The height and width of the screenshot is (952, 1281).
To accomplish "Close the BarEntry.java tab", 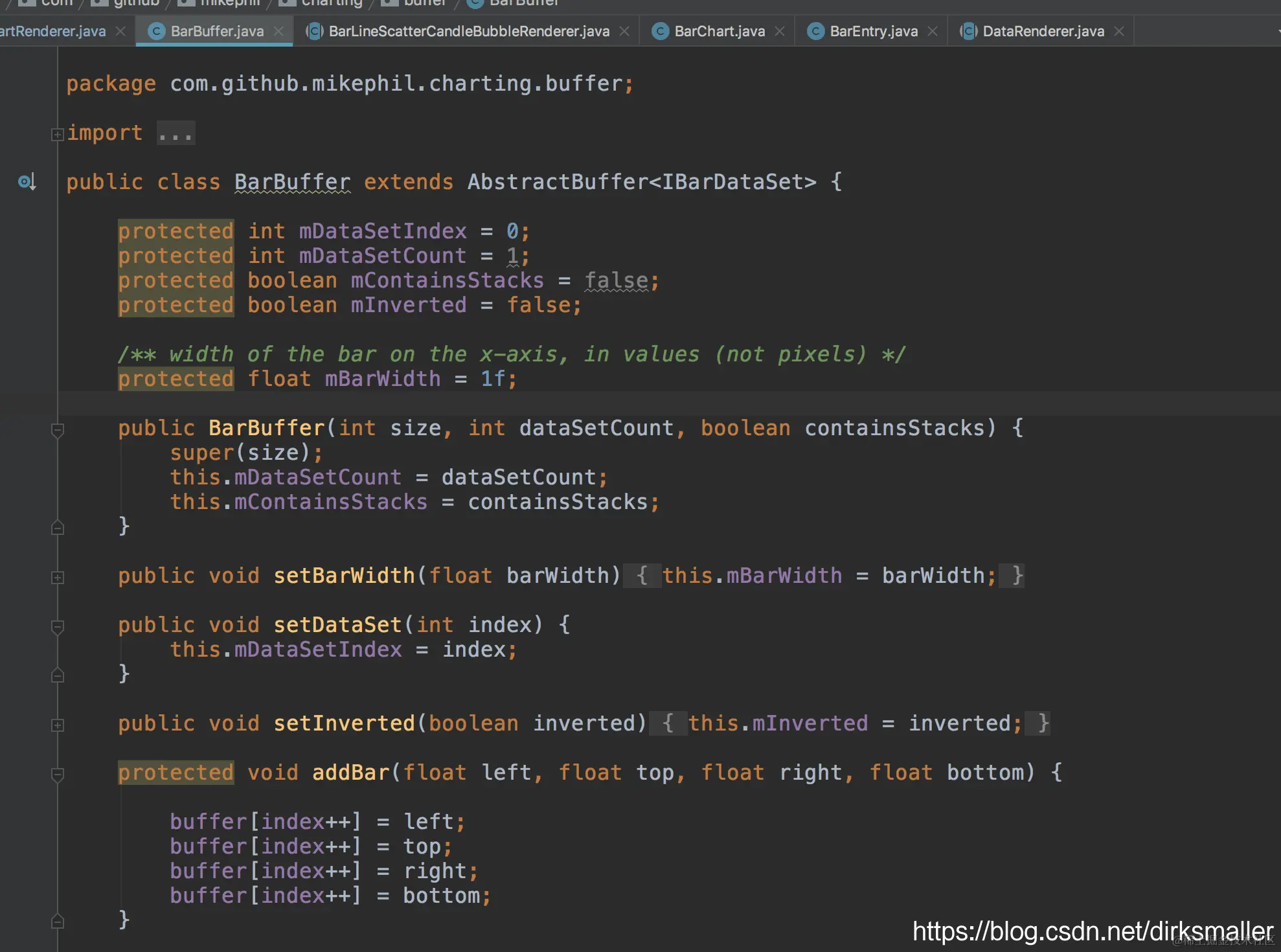I will [x=933, y=31].
